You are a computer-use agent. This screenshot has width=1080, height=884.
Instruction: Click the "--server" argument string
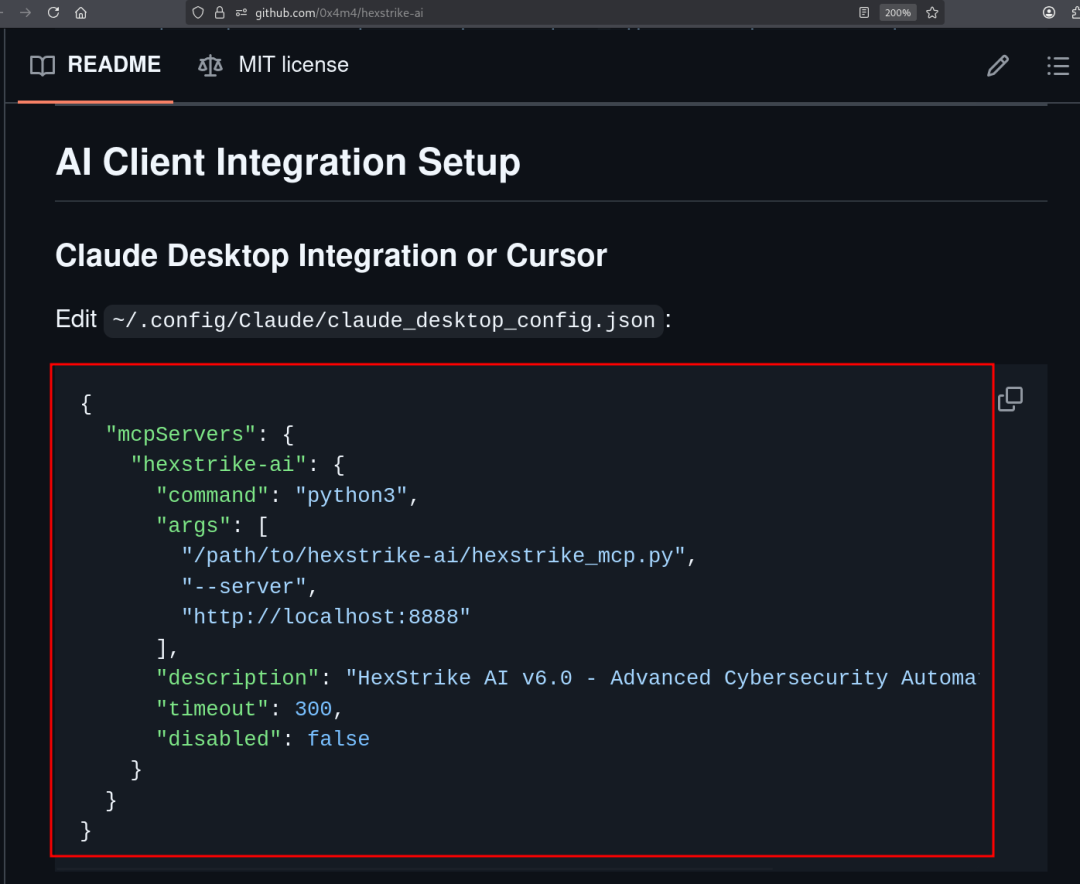coord(244,586)
